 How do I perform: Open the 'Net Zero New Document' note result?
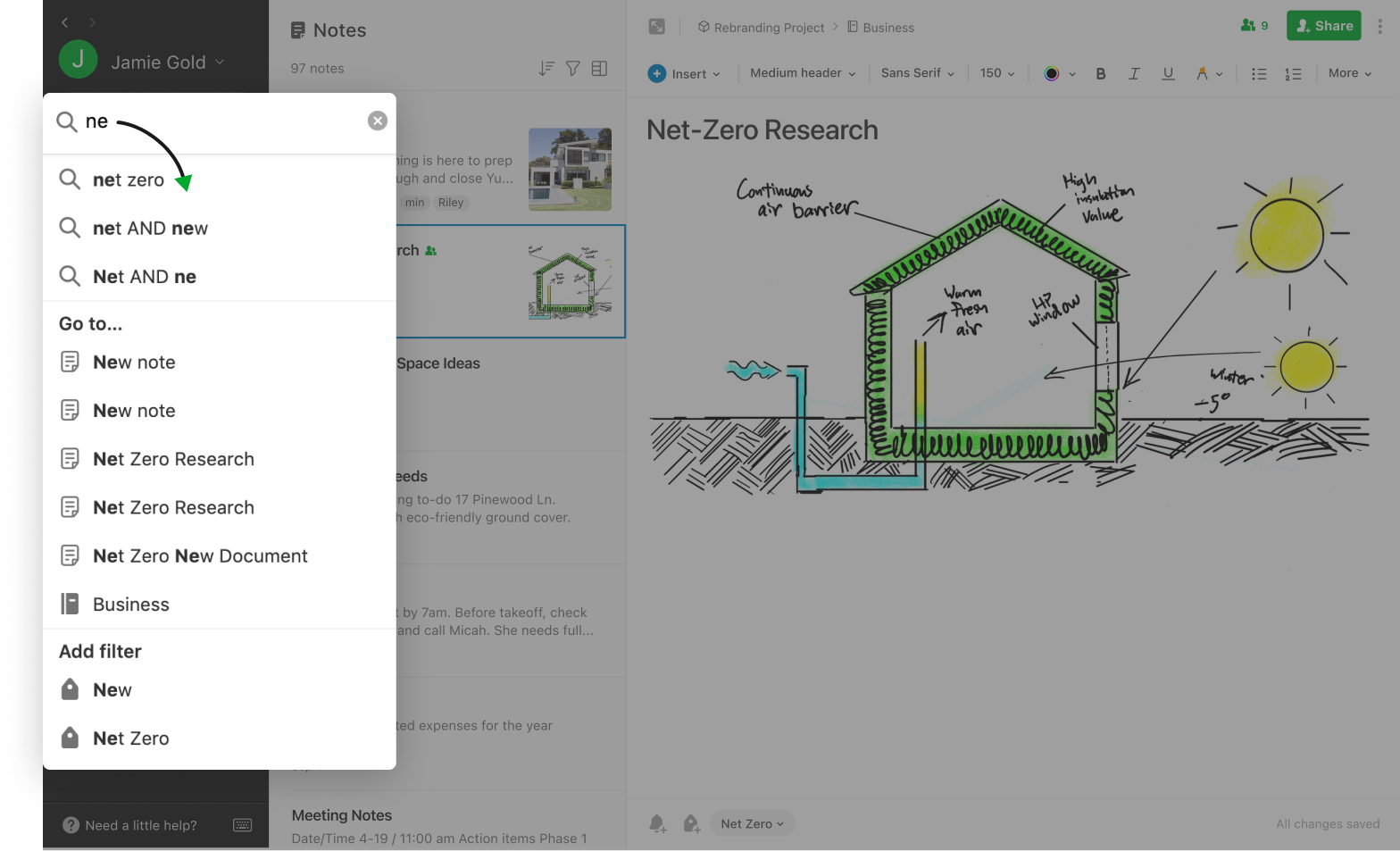(220, 555)
